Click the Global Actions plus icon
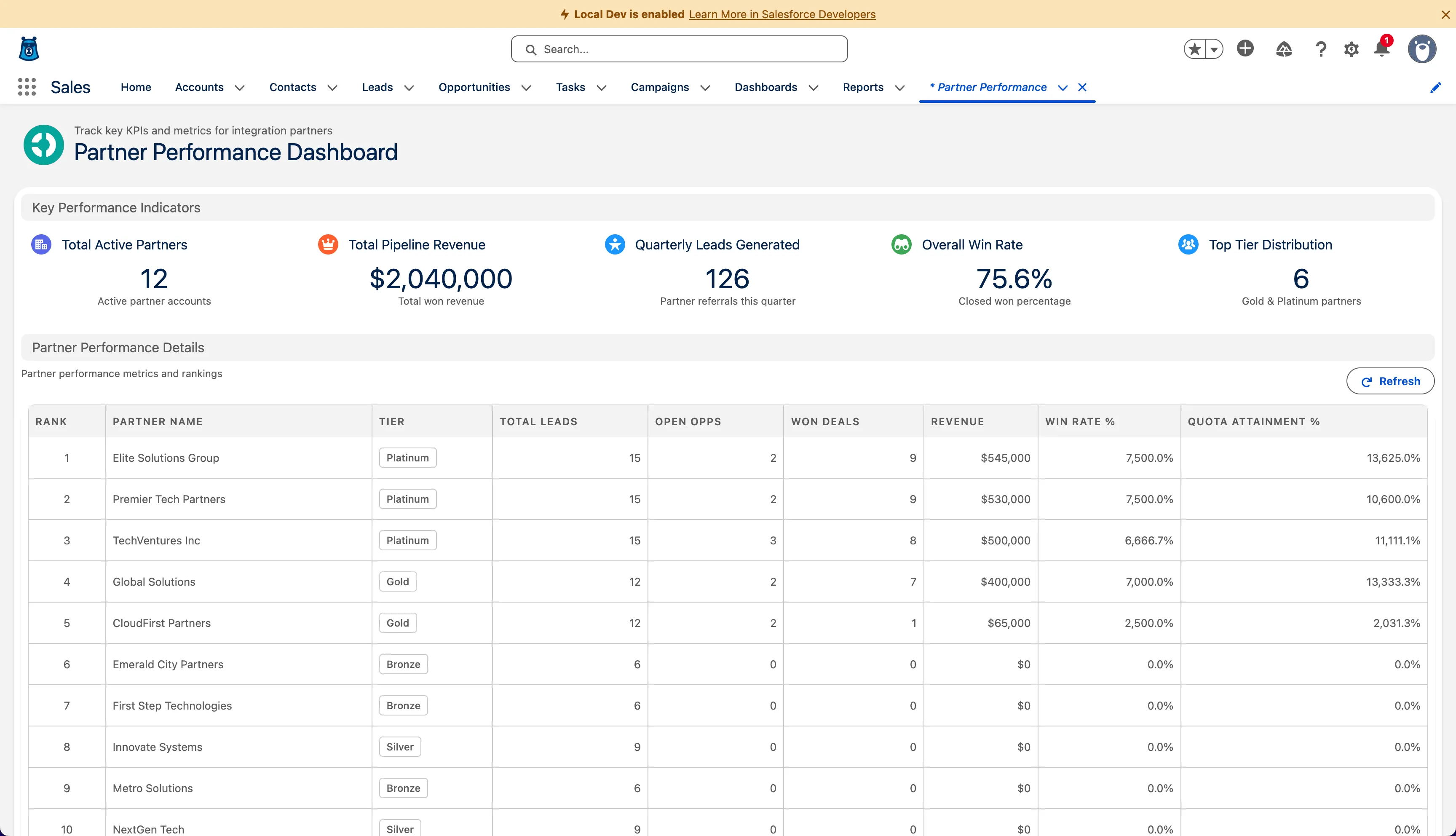The height and width of the screenshot is (836, 1456). pyautogui.click(x=1245, y=49)
